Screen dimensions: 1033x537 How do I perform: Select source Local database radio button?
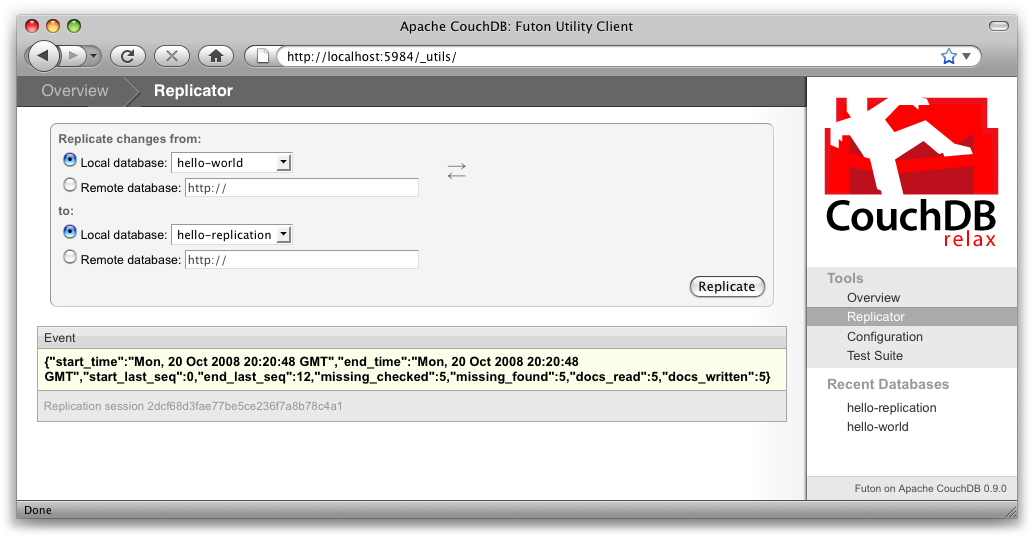(x=70, y=160)
